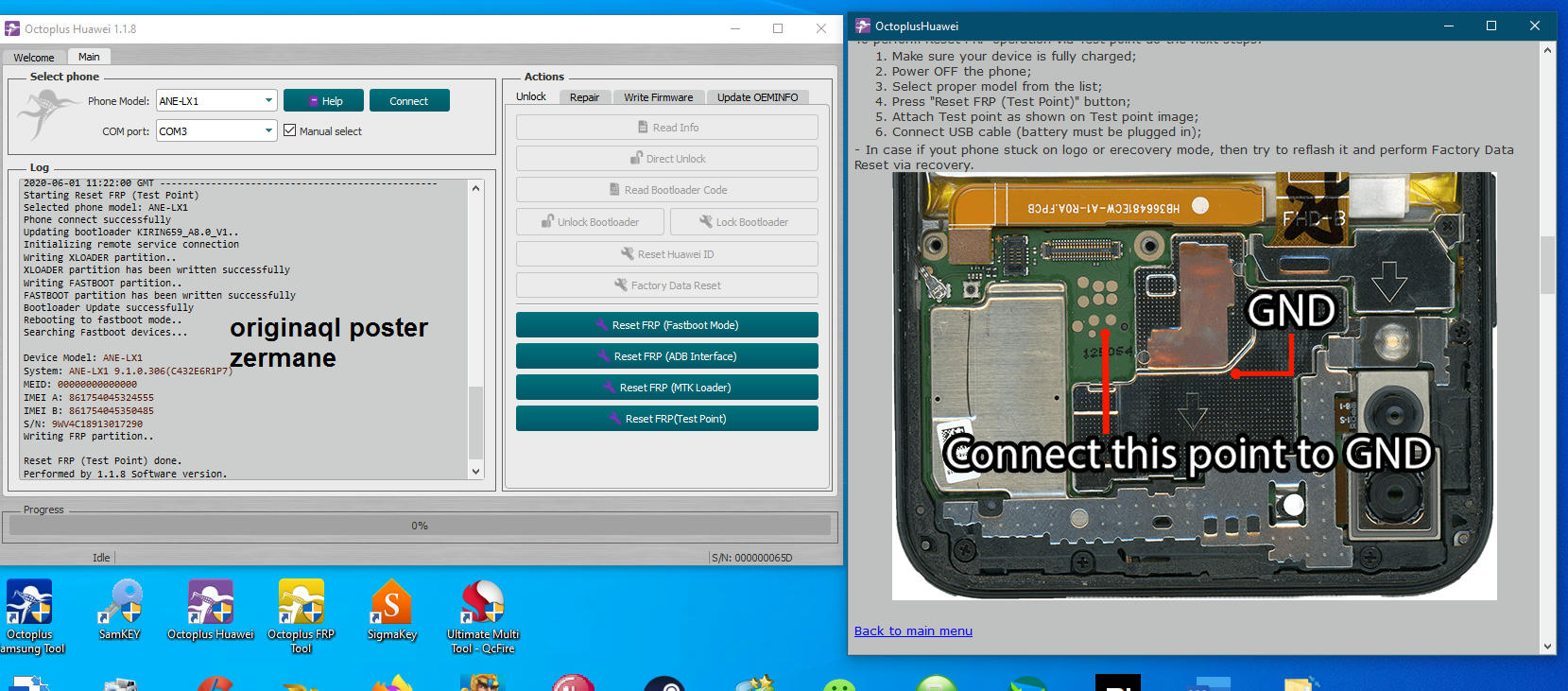
Task: Follow the Back to main menu link
Action: tap(913, 631)
